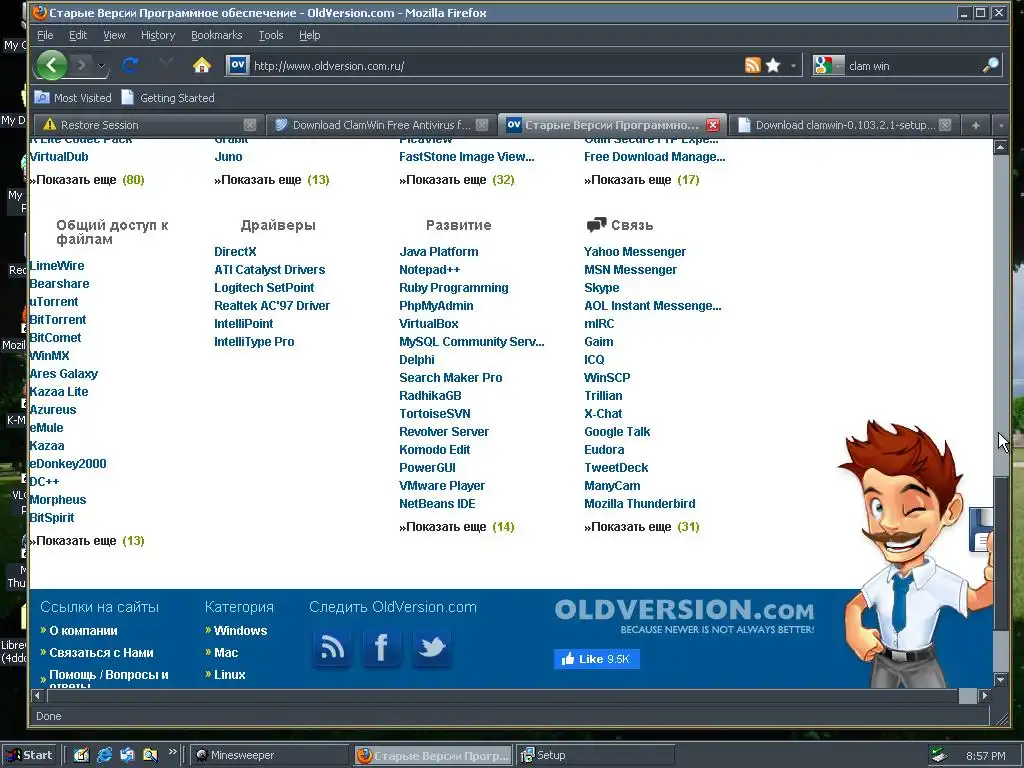Open the Mozilla Thunderbird link
1024x768 pixels.
click(x=639, y=504)
